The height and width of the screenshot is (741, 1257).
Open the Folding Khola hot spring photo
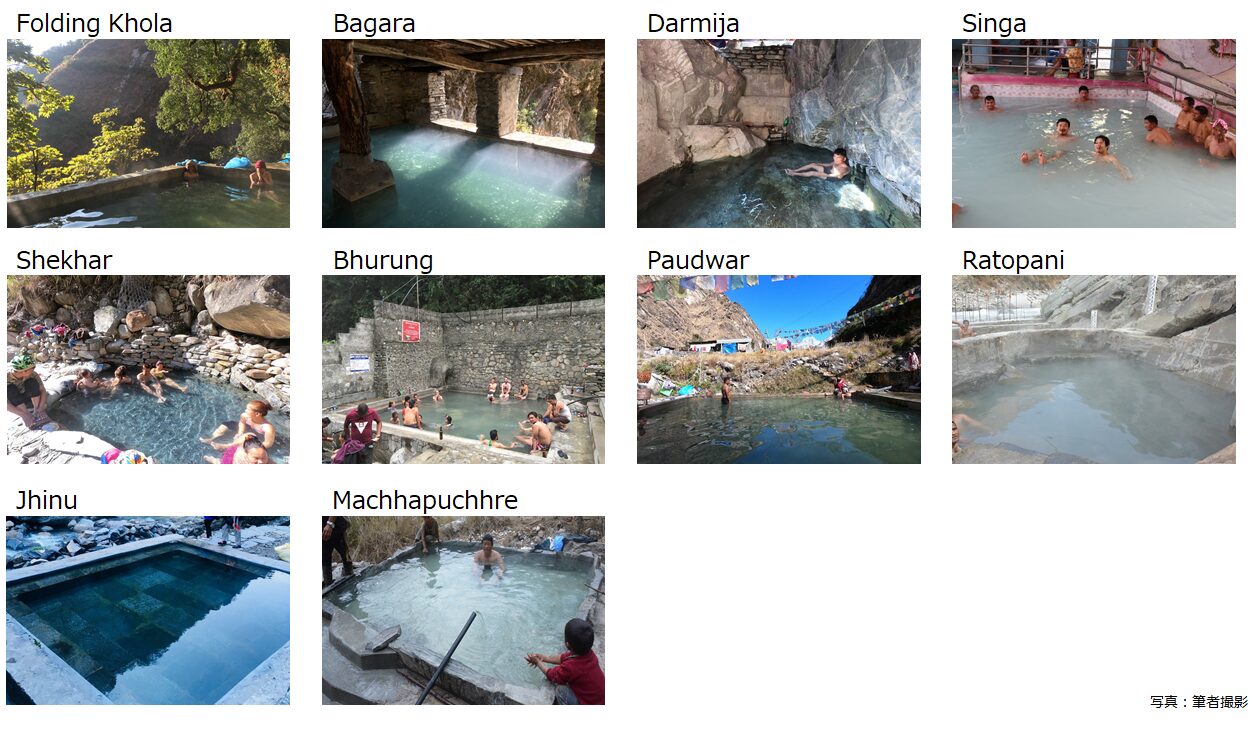(x=148, y=133)
